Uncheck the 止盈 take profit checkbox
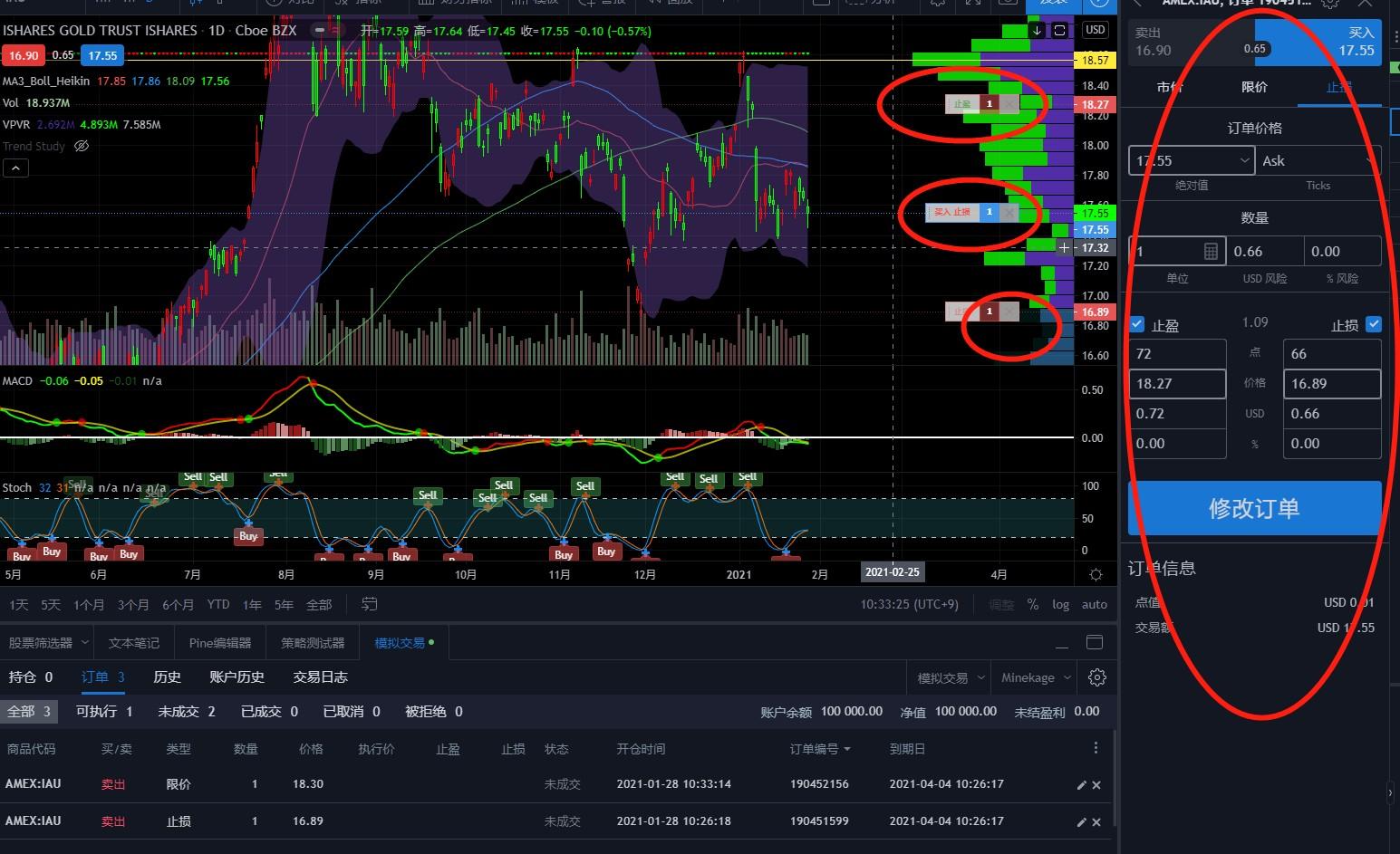The image size is (1400, 854). click(x=1137, y=324)
